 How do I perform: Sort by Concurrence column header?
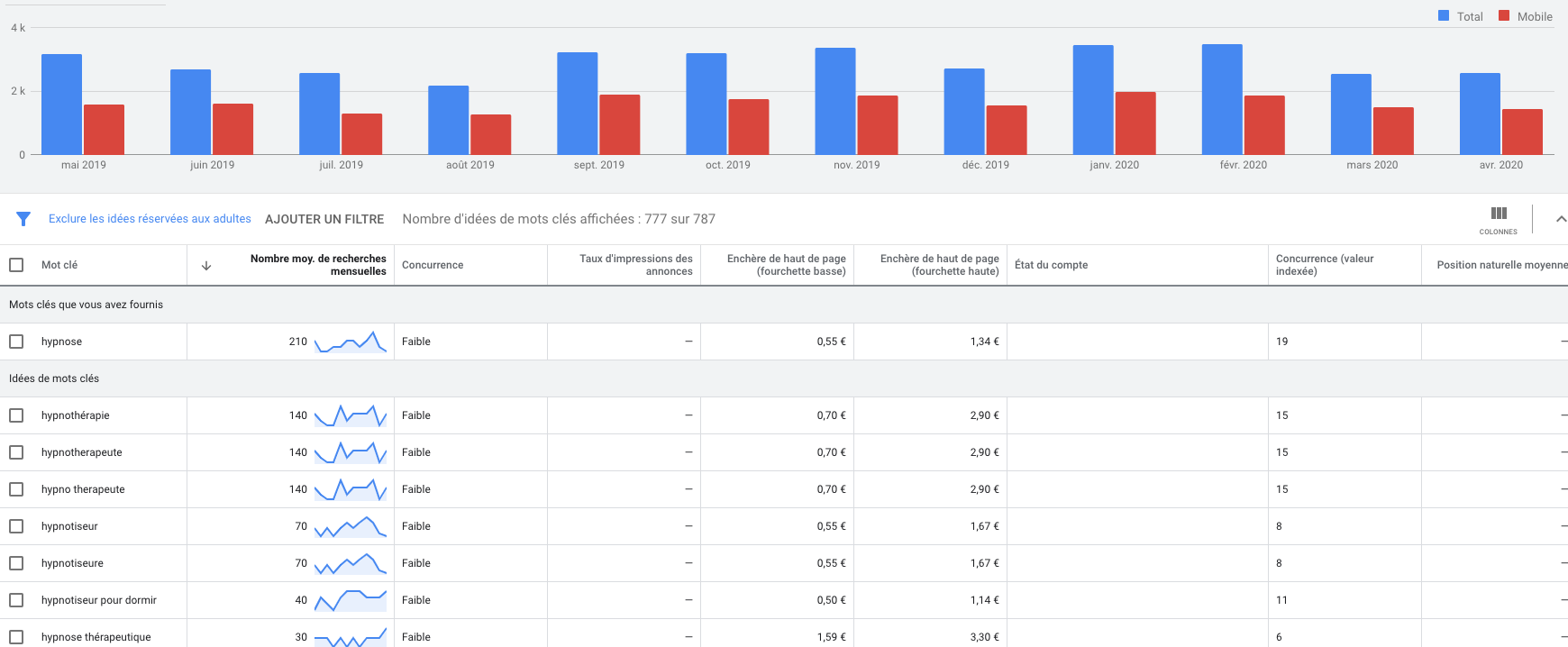click(433, 265)
